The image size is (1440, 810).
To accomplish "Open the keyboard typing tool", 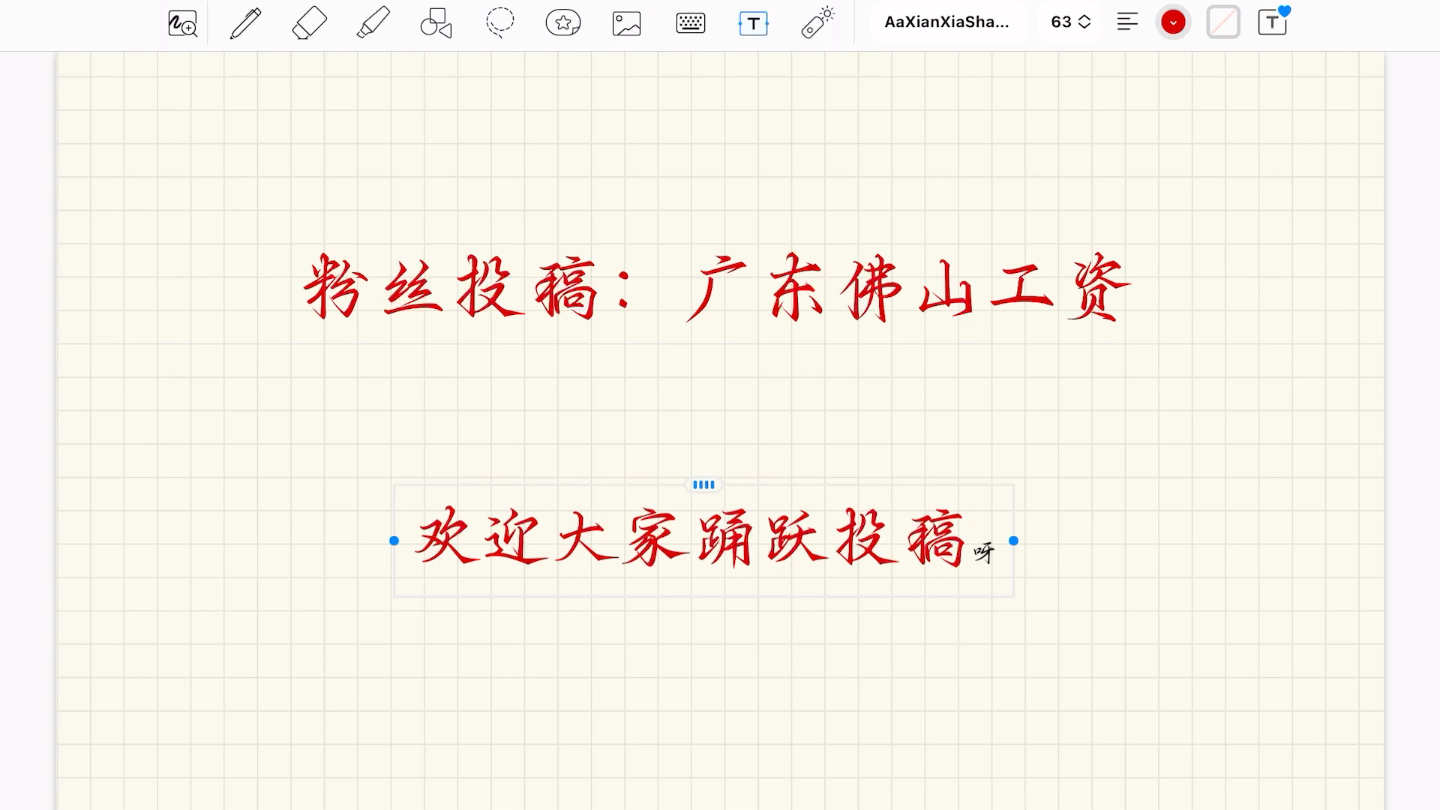I will coord(691,23).
